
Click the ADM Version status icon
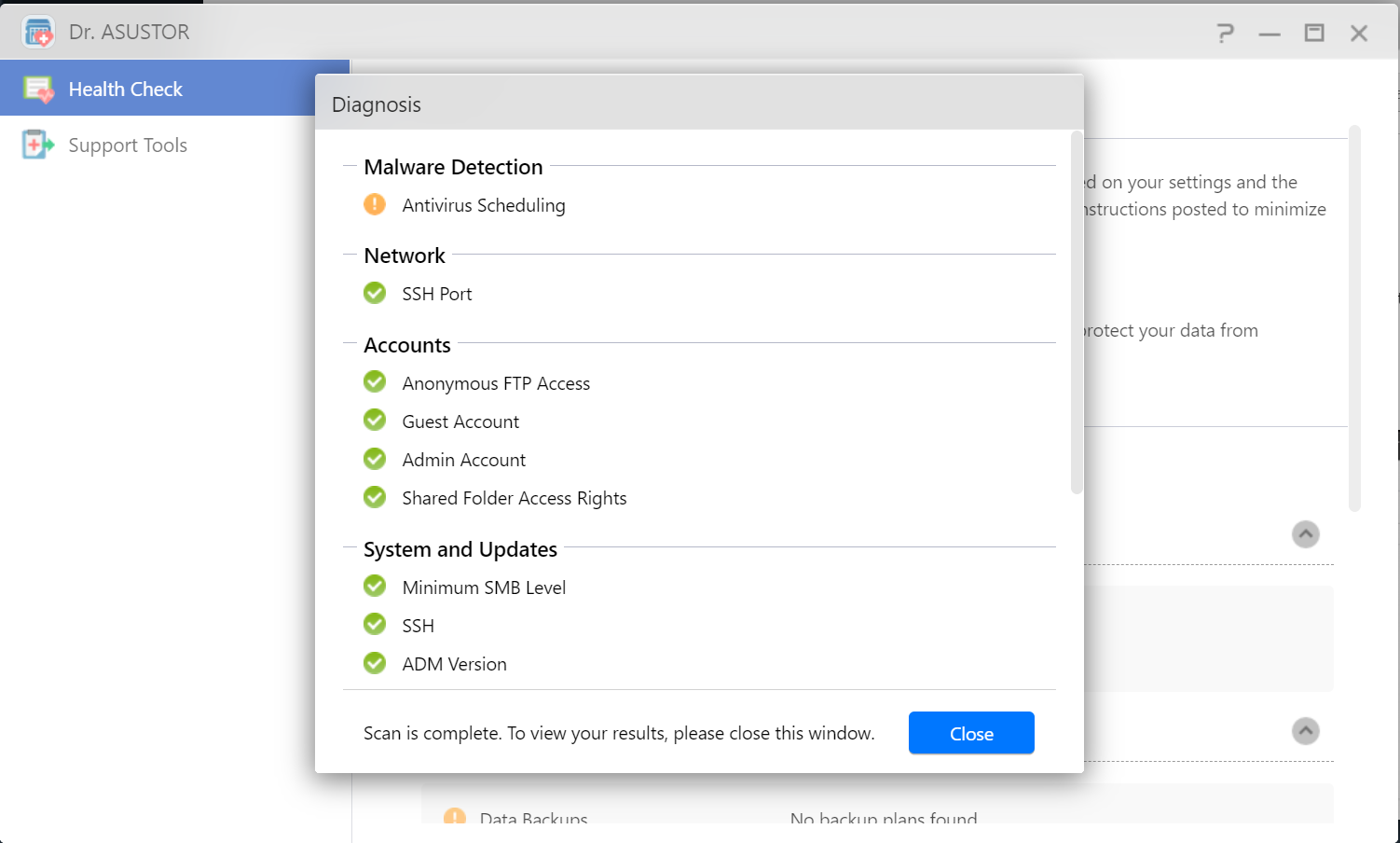point(375,663)
